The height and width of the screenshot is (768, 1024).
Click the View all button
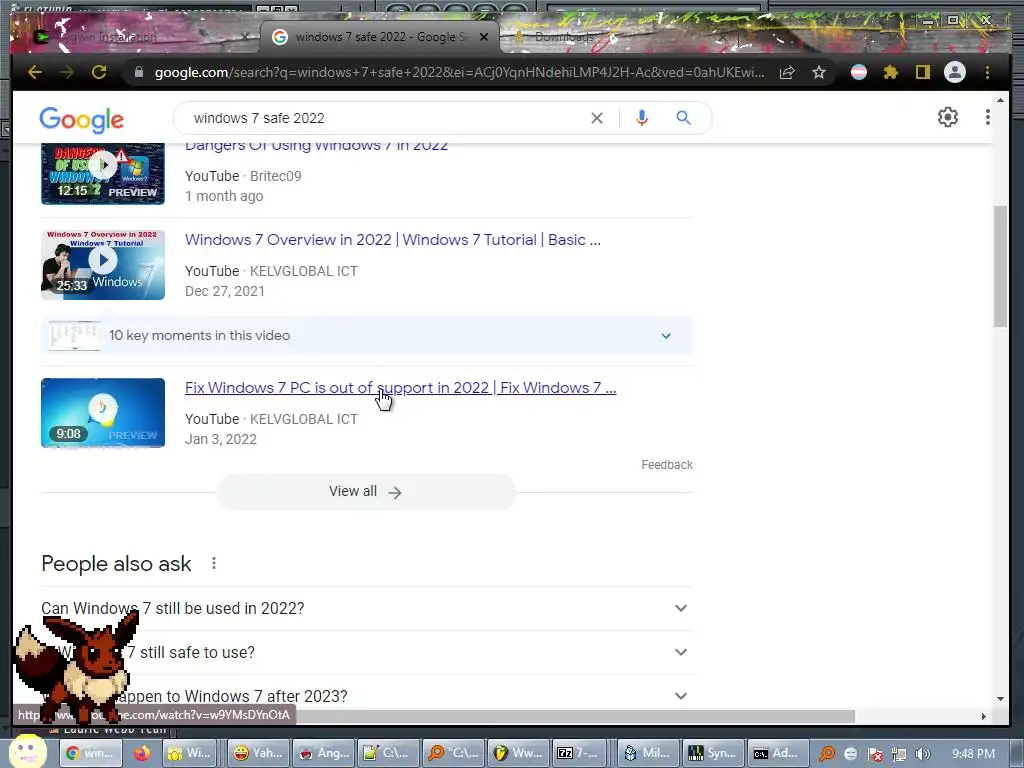[366, 492]
